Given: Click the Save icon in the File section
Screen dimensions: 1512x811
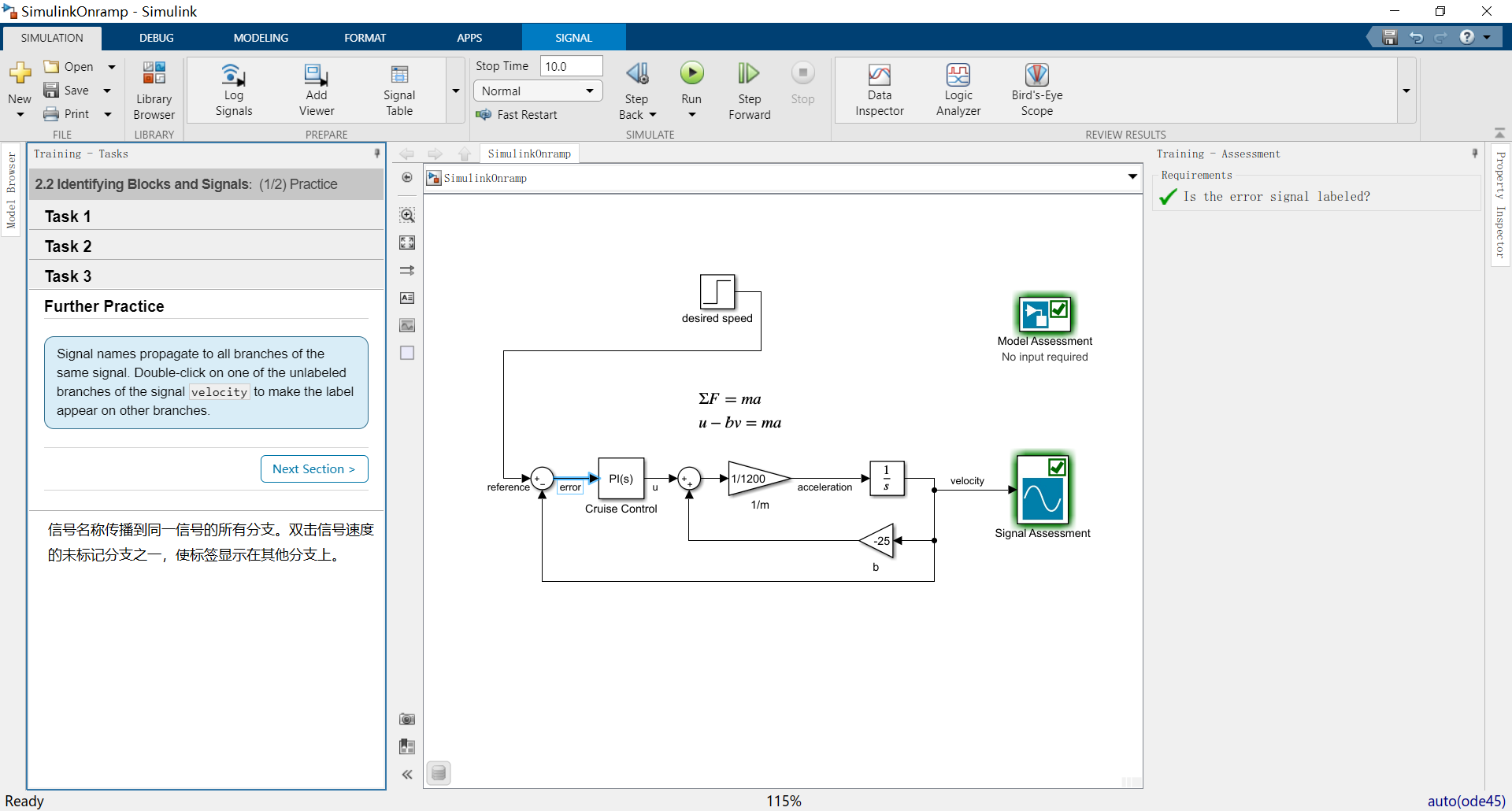Looking at the screenshot, I should (x=52, y=90).
